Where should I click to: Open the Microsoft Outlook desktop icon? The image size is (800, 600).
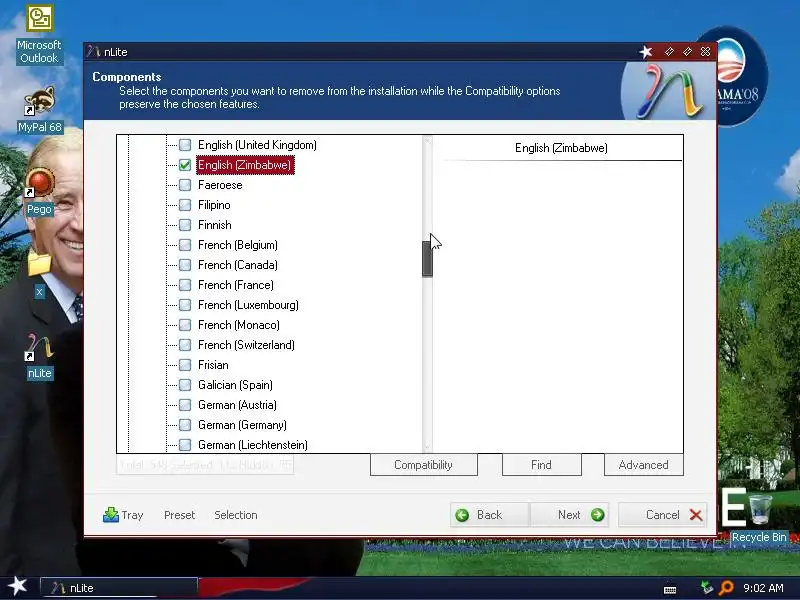point(39,34)
